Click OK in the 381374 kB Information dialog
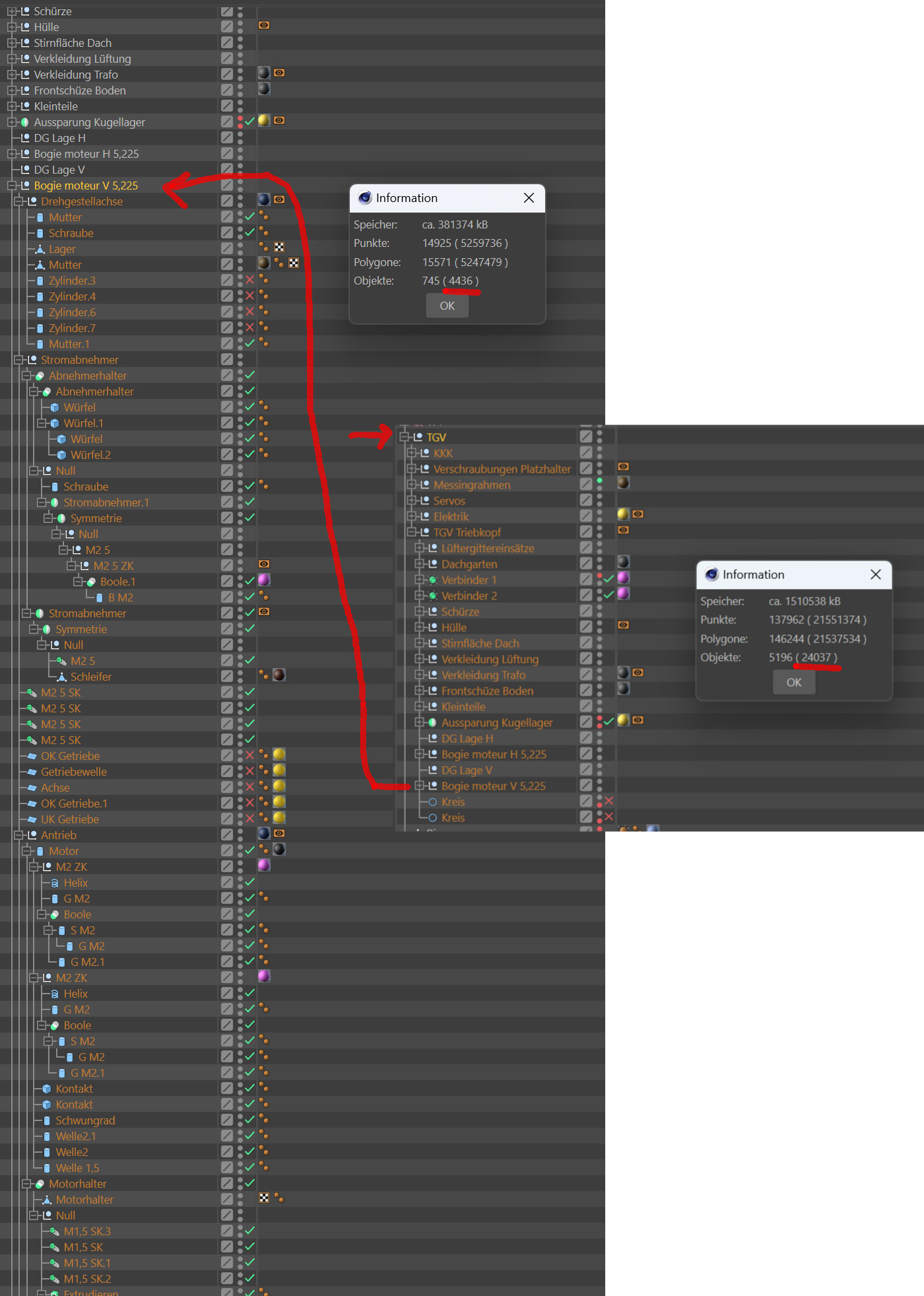The image size is (924, 1296). click(447, 306)
